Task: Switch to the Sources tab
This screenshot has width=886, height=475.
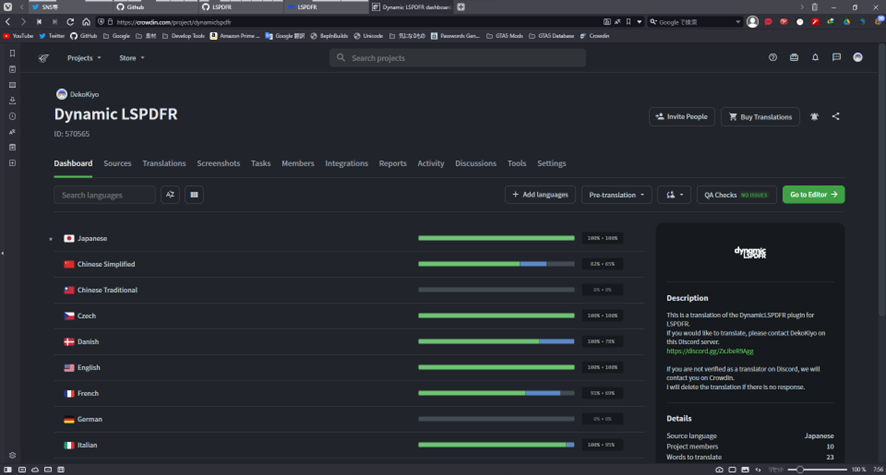Action: (118, 163)
